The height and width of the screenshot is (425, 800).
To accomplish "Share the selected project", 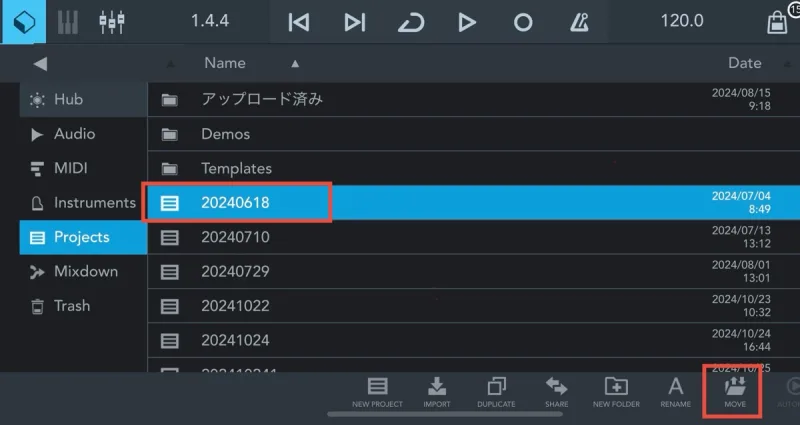I will (556, 392).
